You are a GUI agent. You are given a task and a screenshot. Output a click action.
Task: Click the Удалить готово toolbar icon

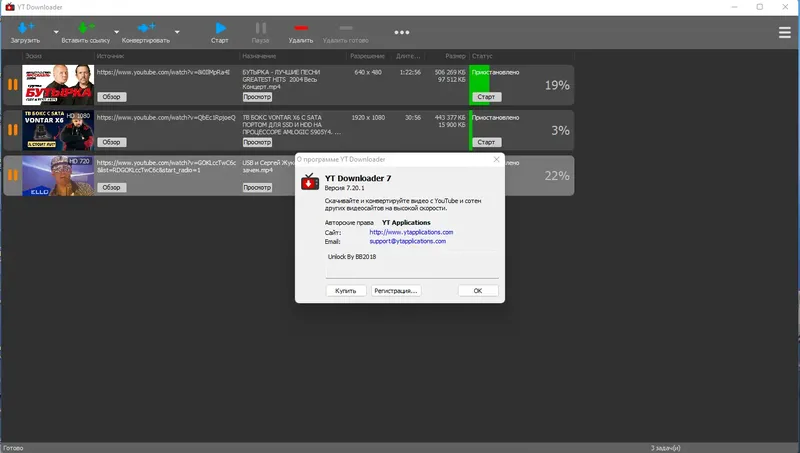pyautogui.click(x=346, y=28)
